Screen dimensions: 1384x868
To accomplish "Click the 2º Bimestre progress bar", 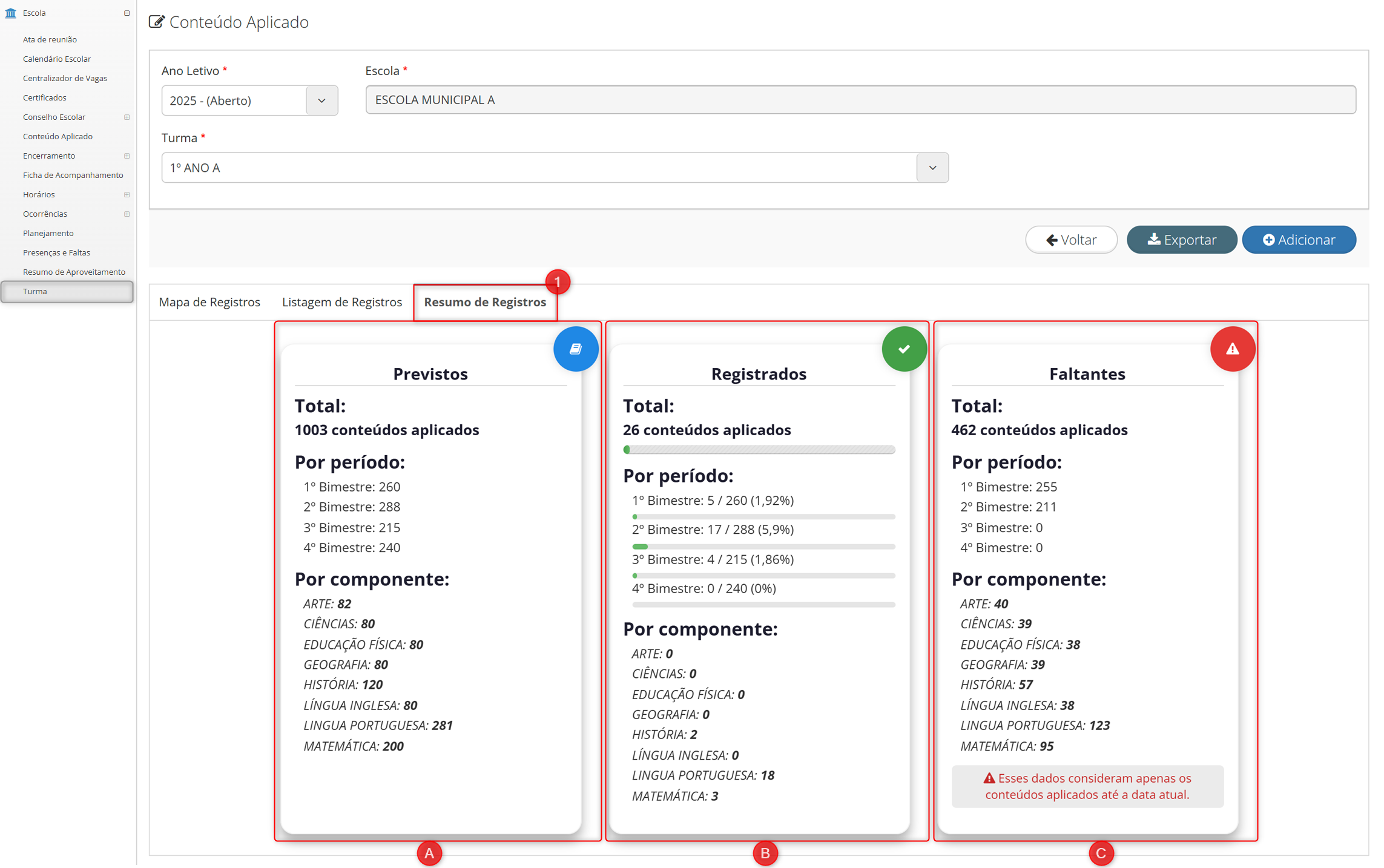I will pos(763,547).
